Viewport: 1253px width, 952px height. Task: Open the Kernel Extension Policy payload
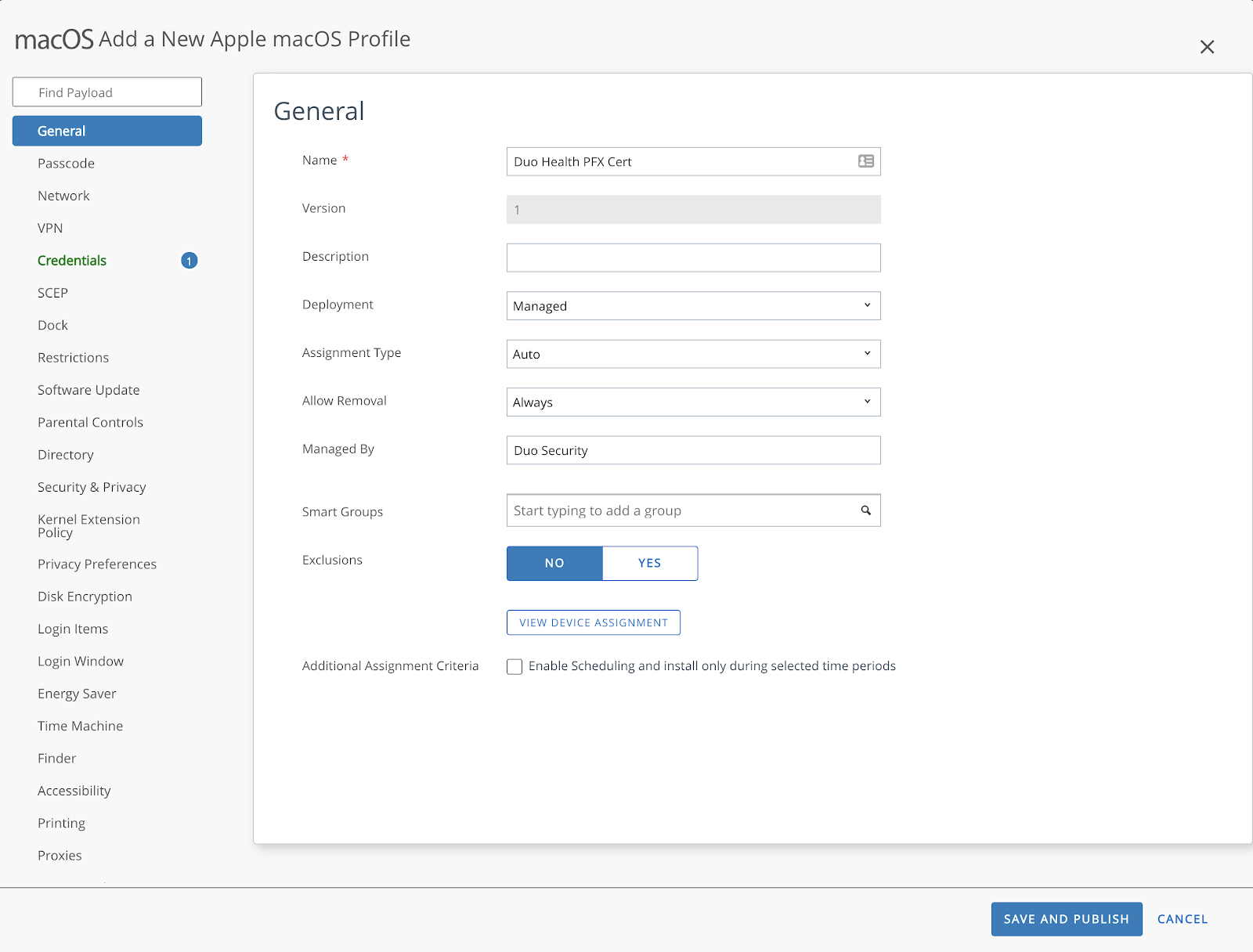(x=88, y=525)
